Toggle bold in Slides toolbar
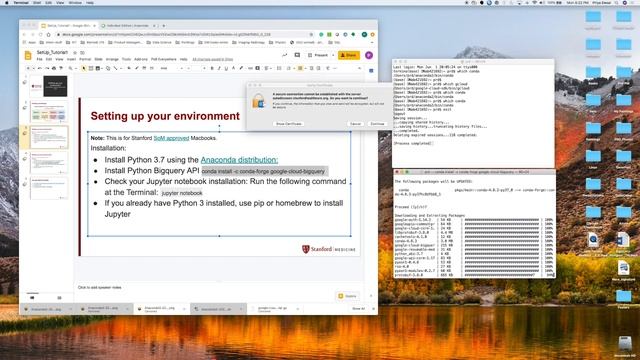Image resolution: width=640 pixels, height=360 pixels. [x=212, y=68]
